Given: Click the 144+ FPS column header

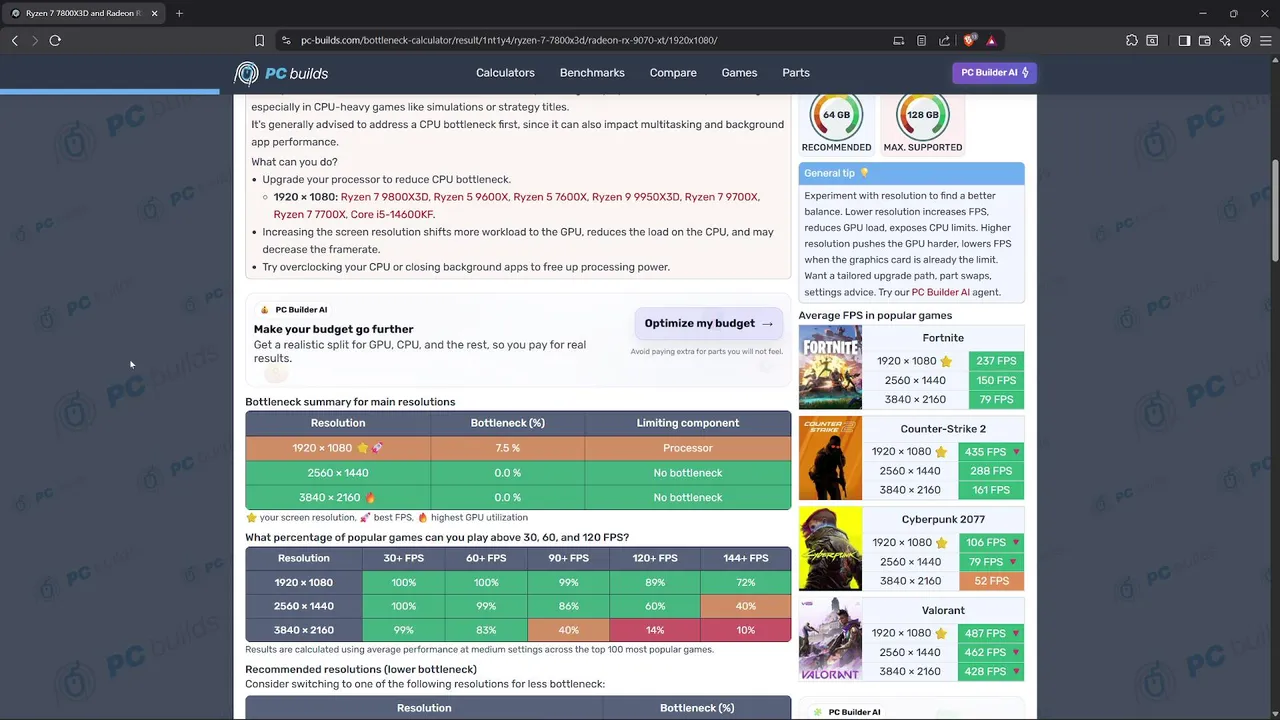Looking at the screenshot, I should coord(745,558).
